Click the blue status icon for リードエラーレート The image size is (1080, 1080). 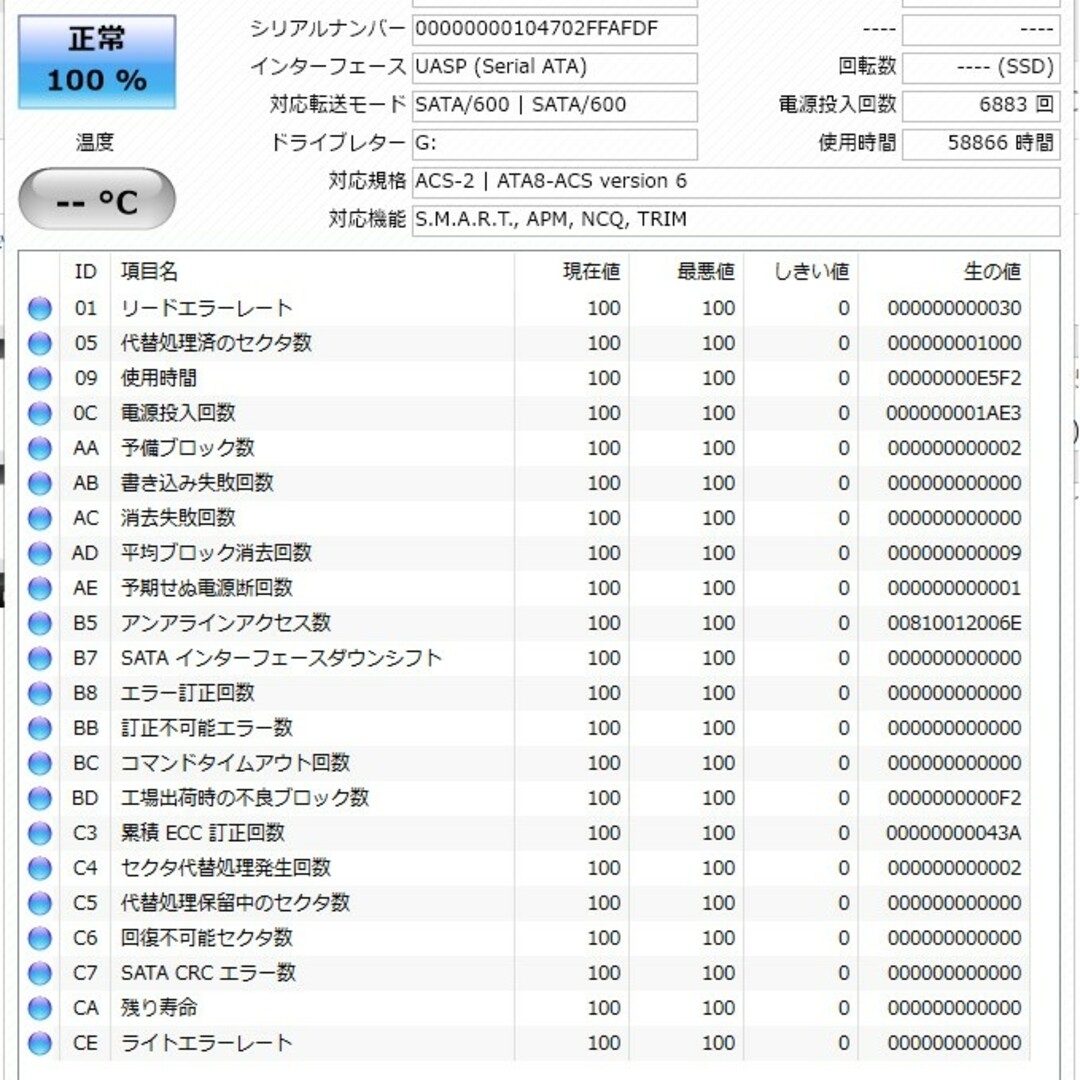tap(39, 308)
